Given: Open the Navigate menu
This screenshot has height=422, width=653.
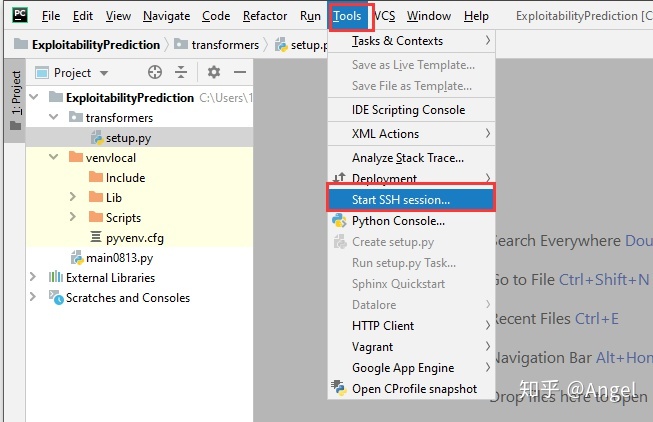Looking at the screenshot, I should [x=167, y=16].
